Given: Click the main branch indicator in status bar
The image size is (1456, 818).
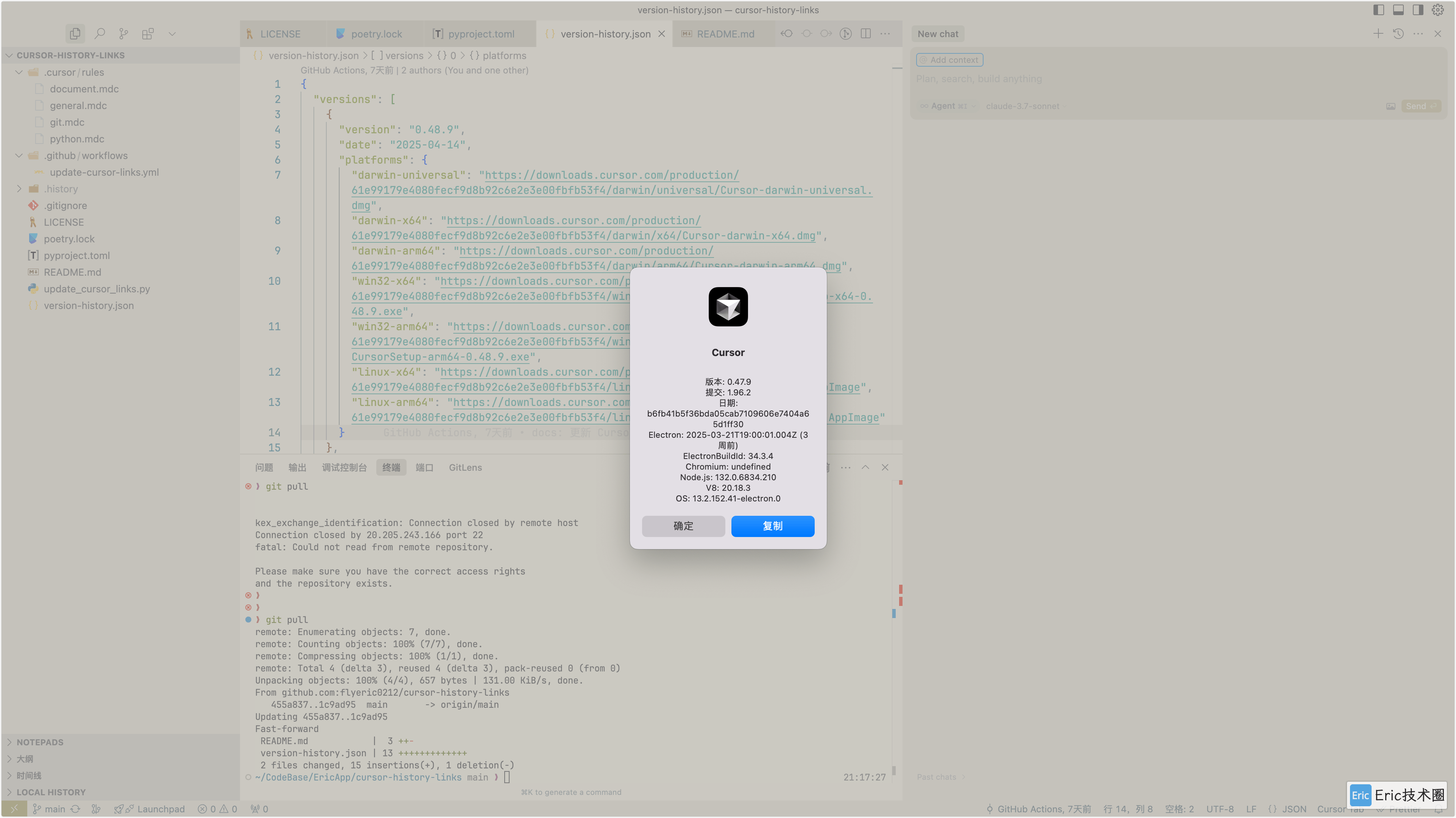Looking at the screenshot, I should click(x=49, y=810).
